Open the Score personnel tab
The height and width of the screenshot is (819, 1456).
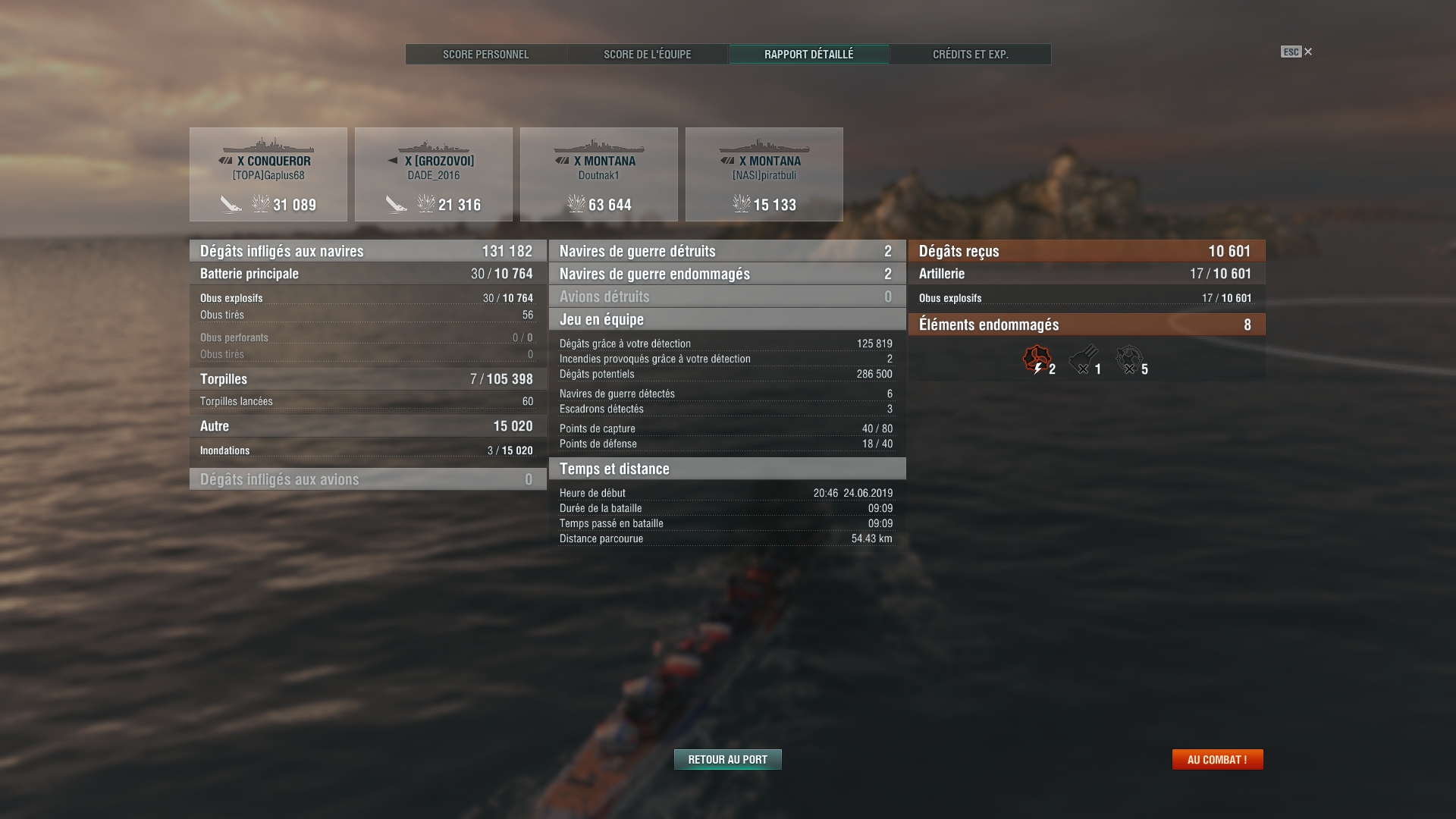[x=486, y=55]
